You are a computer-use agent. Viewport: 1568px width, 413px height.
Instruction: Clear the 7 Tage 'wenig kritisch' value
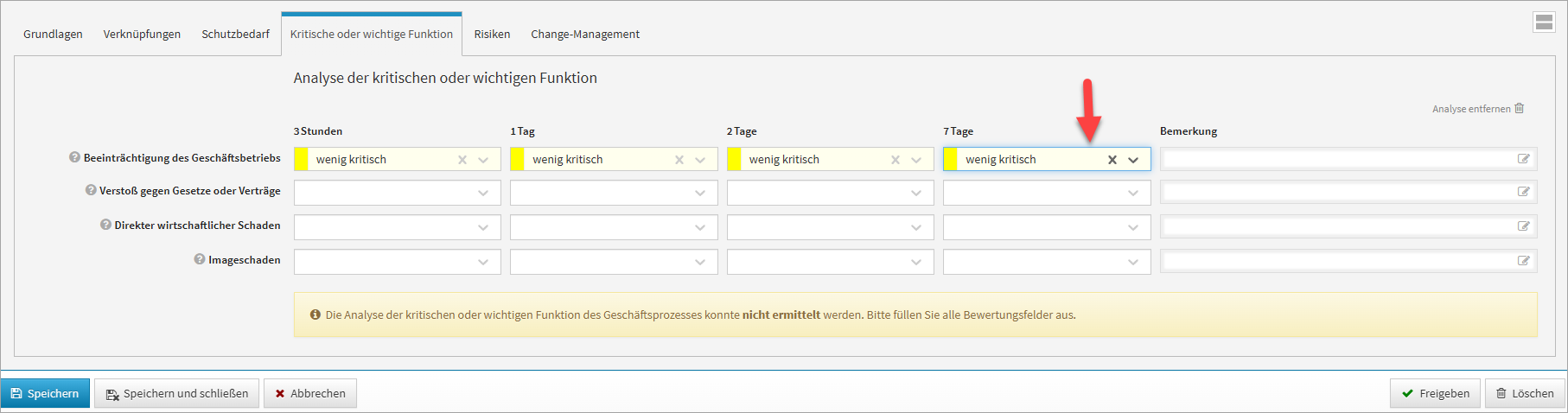tap(1112, 160)
